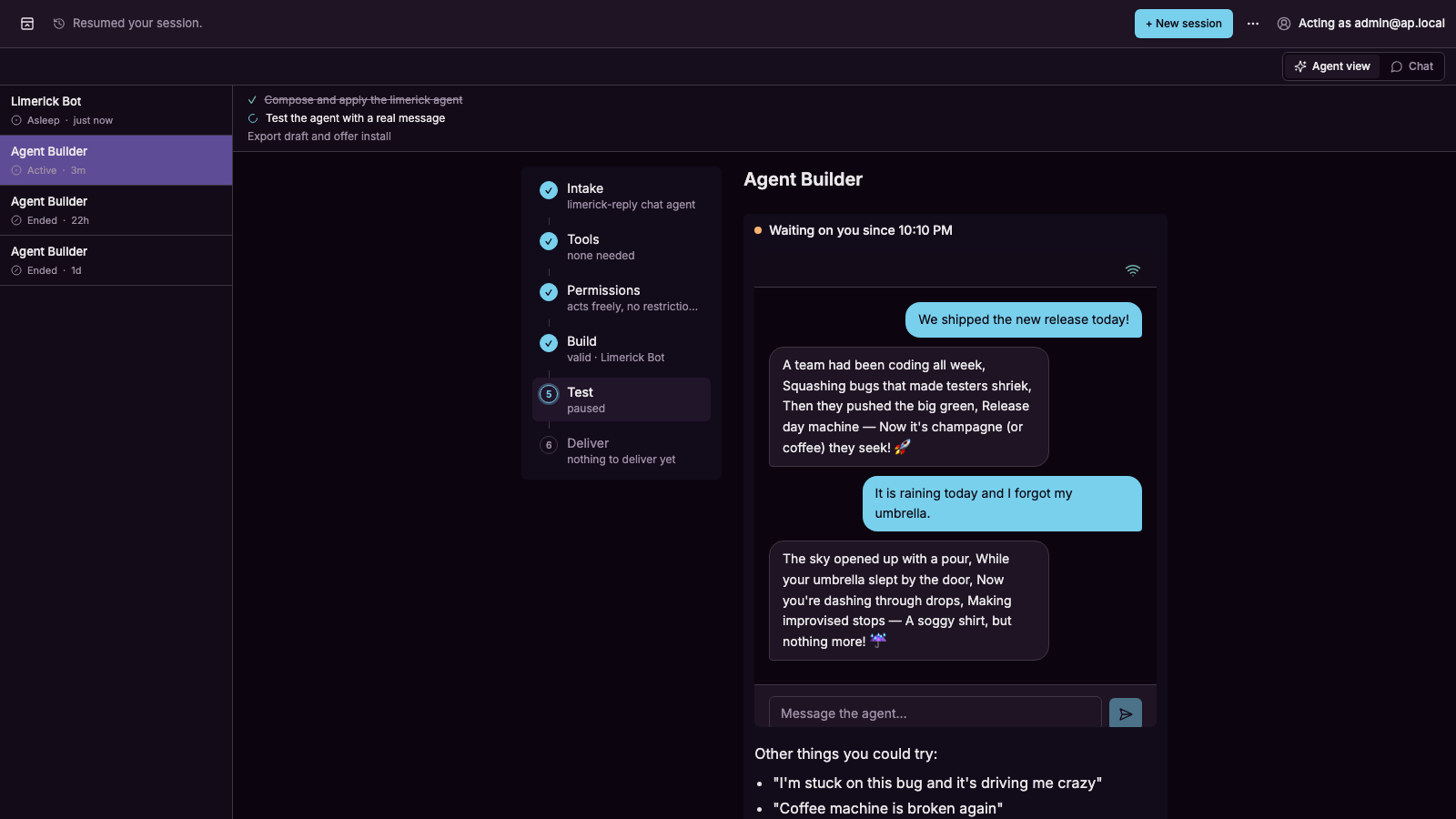Open Agent Builder session ended 22h ago

coord(116,210)
